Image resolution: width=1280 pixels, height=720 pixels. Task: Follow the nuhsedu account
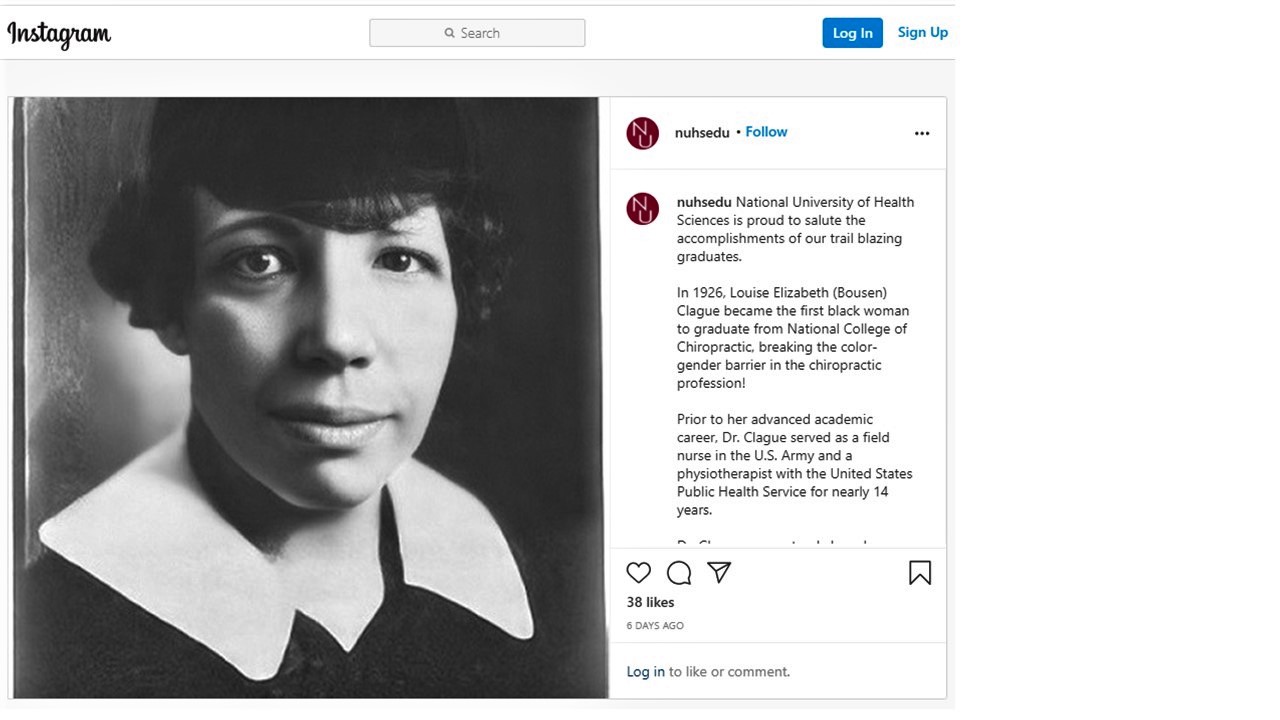tap(766, 132)
